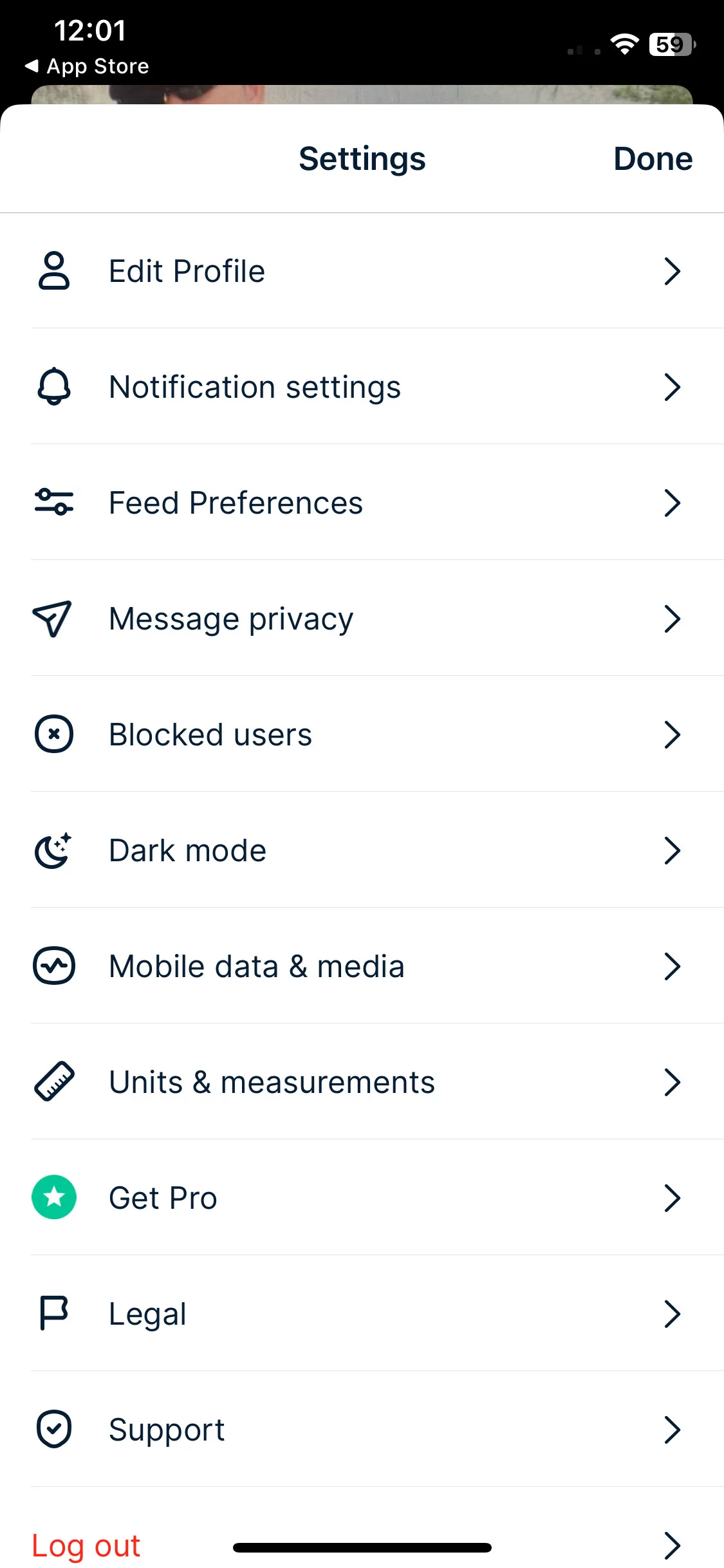Tap Done to close Settings
The height and width of the screenshot is (1568, 724).
coord(653,159)
